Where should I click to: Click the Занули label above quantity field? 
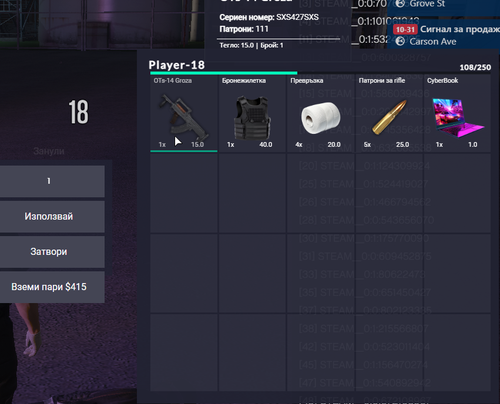pos(49,151)
